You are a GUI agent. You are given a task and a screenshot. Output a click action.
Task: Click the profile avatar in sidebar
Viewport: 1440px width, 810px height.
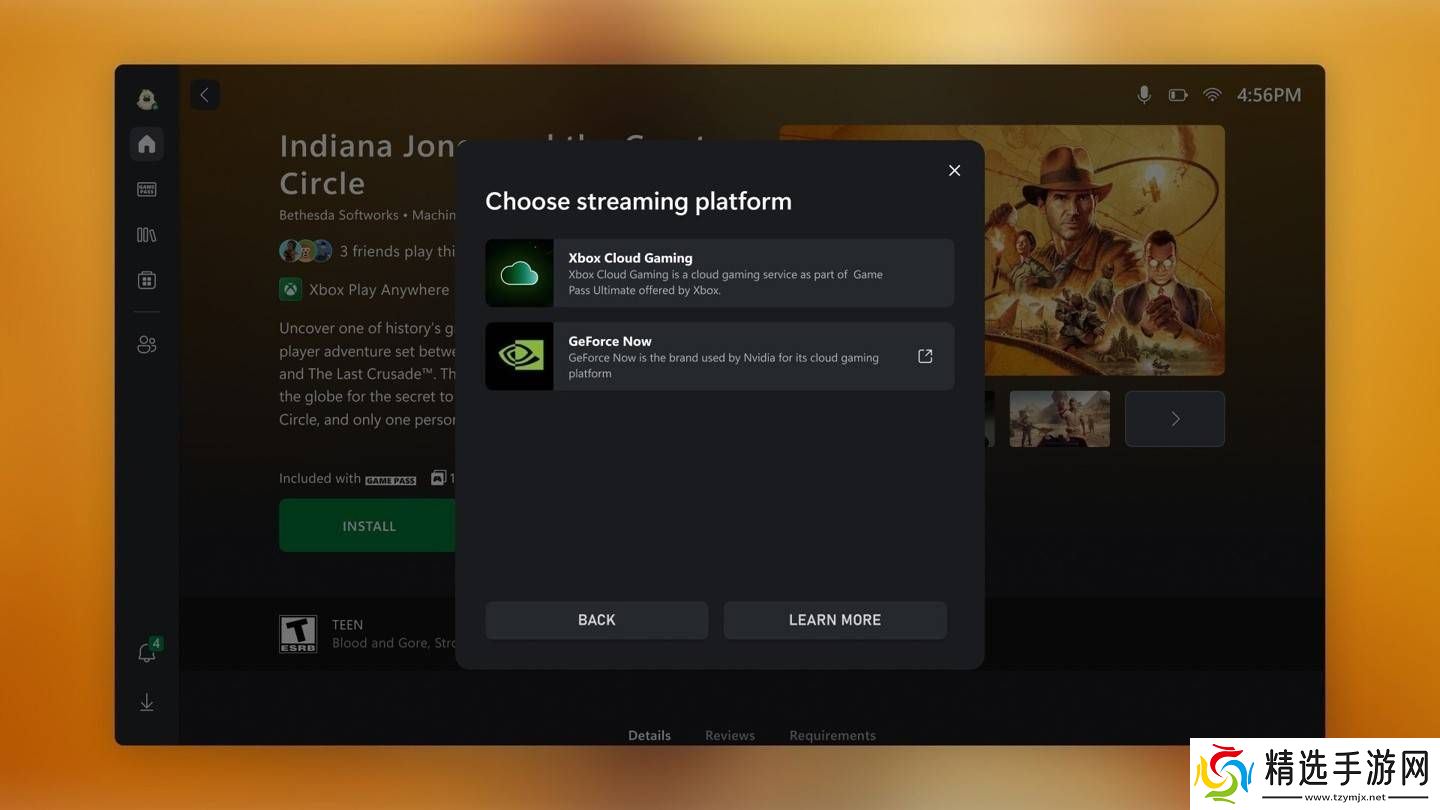tap(147, 98)
